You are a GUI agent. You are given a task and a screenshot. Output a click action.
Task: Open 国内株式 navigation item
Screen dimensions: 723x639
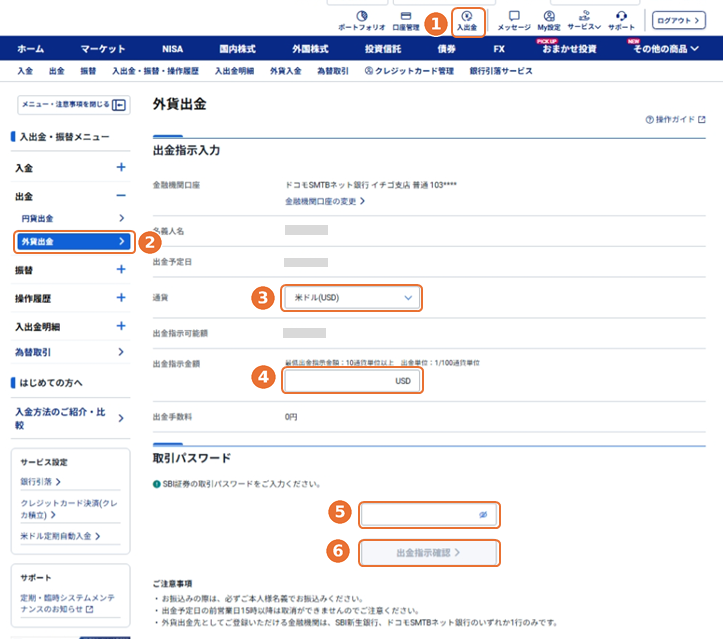pyautogui.click(x=237, y=48)
